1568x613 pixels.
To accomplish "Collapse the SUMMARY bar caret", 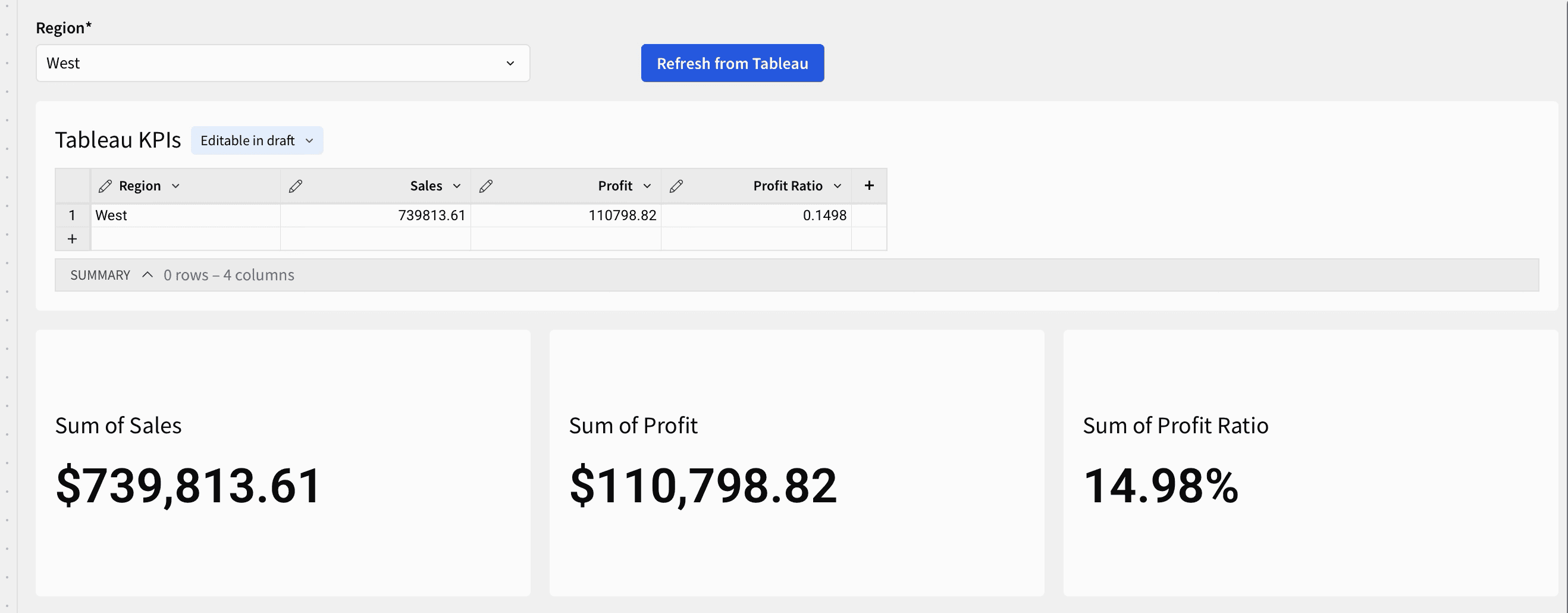I will (x=148, y=275).
